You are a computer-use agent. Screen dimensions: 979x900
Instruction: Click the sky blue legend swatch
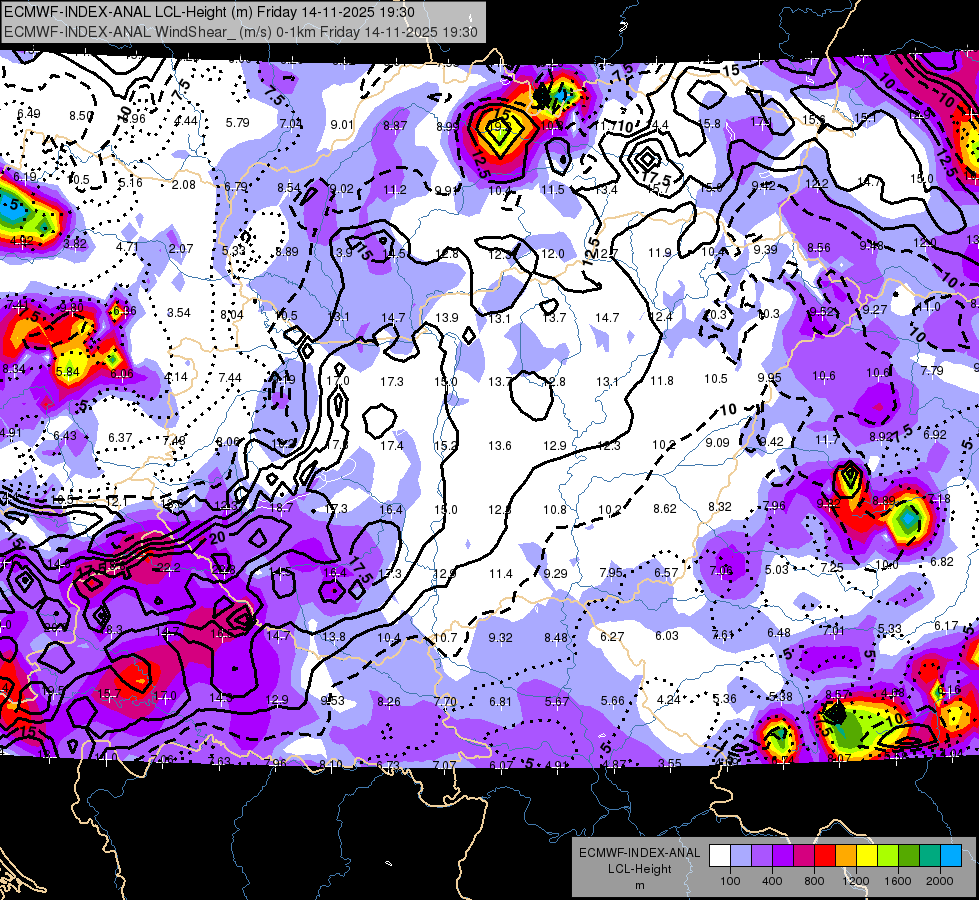[951, 856]
